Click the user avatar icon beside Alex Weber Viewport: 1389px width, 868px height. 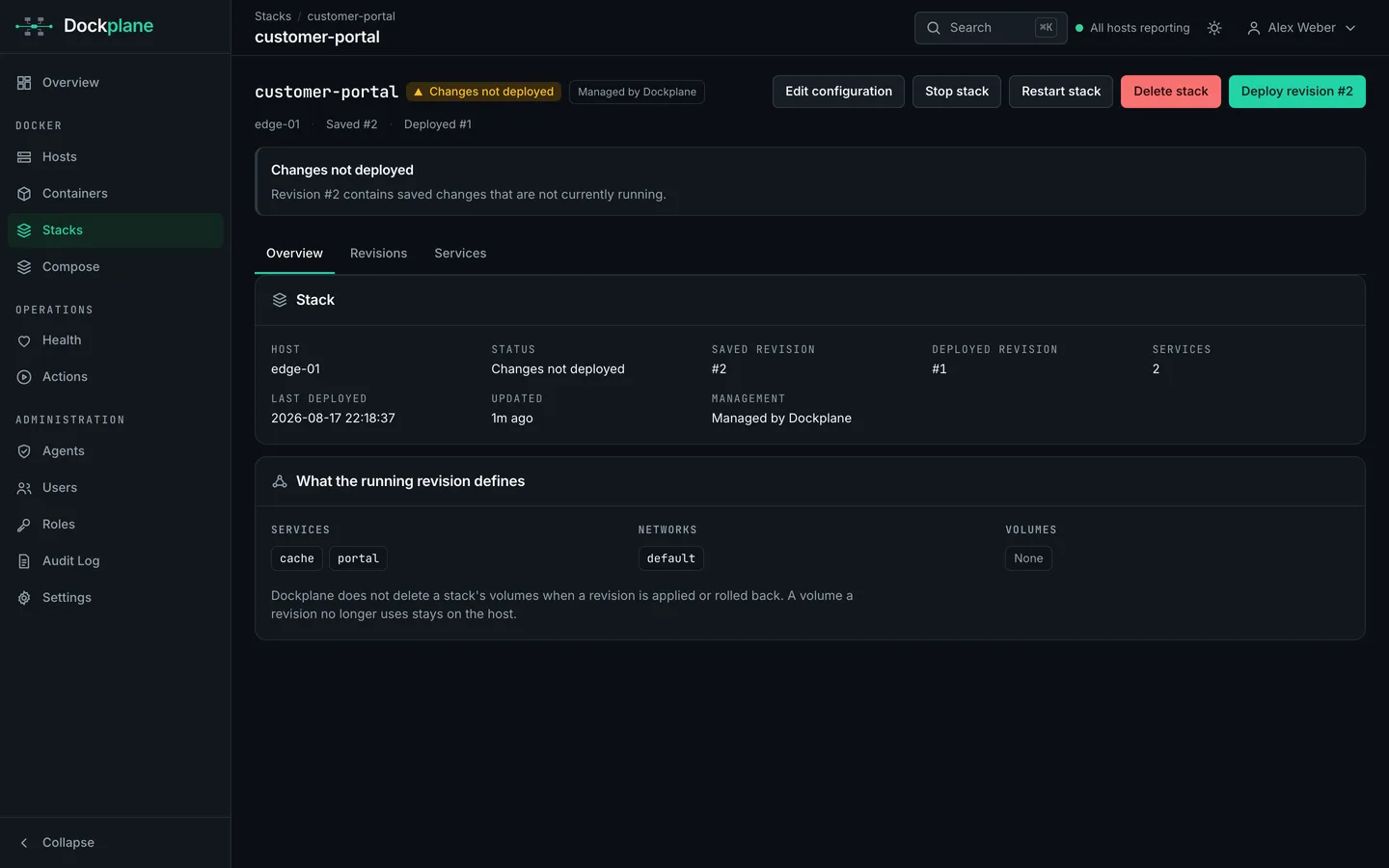[x=1254, y=28]
